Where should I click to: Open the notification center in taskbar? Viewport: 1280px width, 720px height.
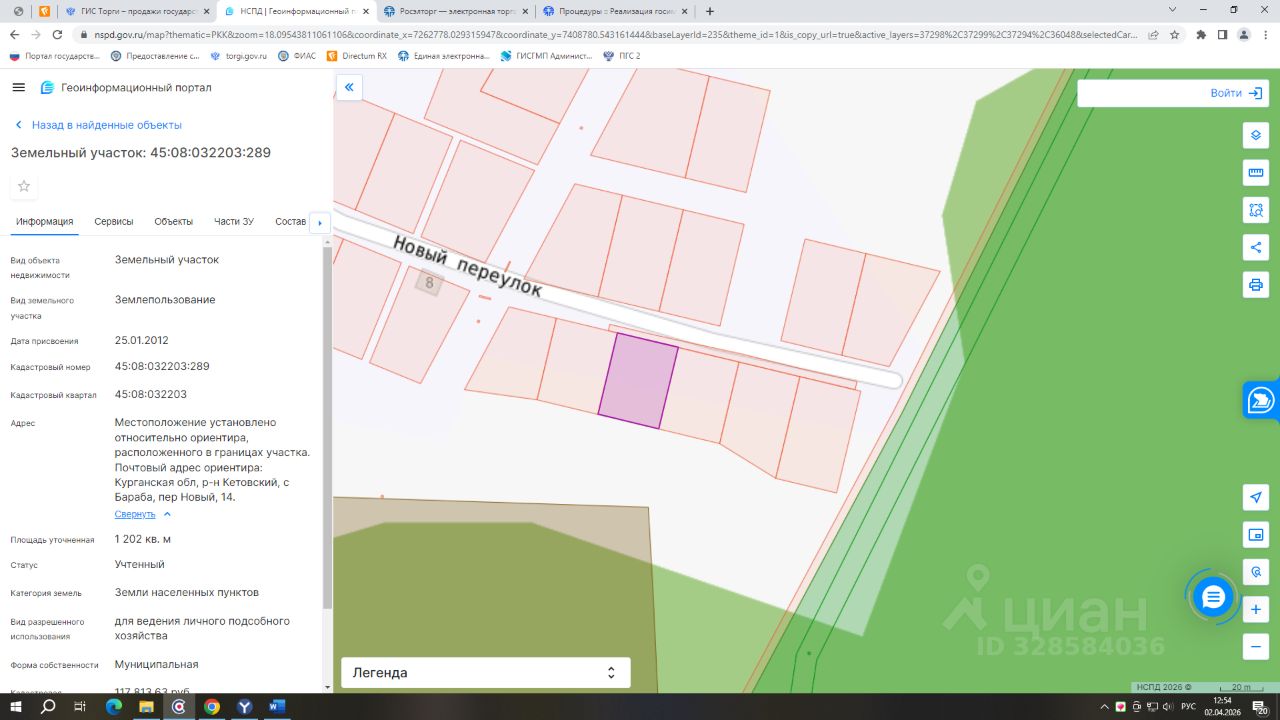coord(1260,707)
